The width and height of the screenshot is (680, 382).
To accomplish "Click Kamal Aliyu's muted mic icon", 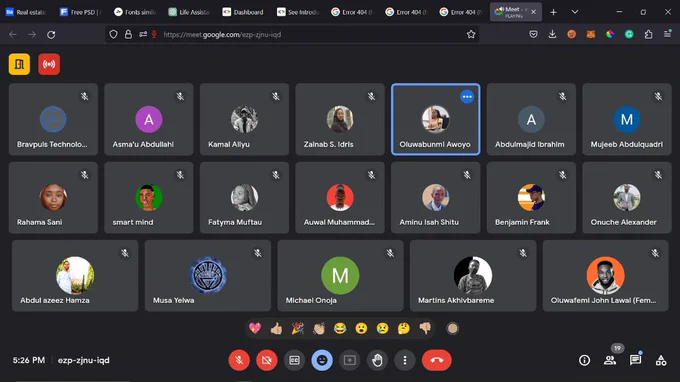I will pos(276,96).
